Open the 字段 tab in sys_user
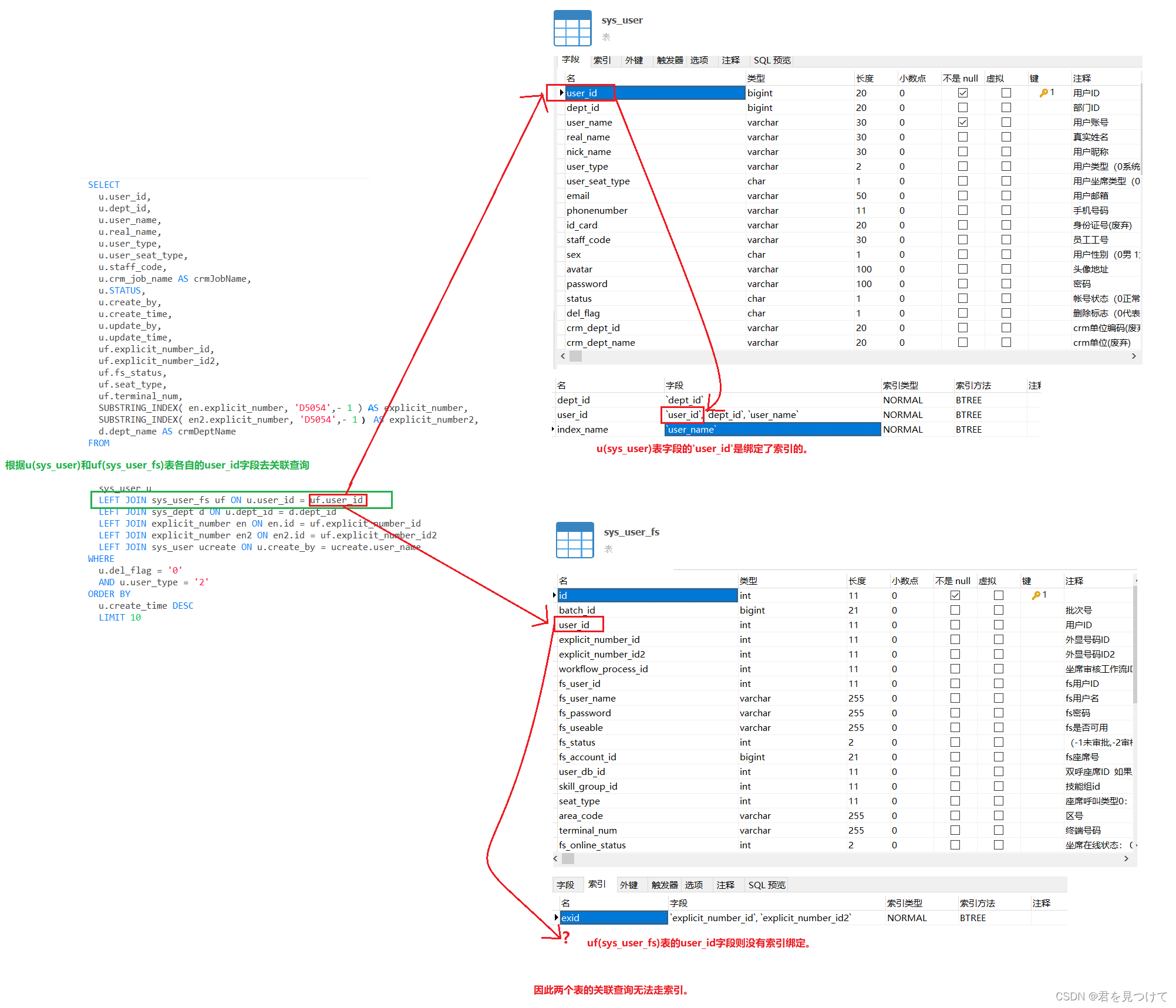 point(570,60)
